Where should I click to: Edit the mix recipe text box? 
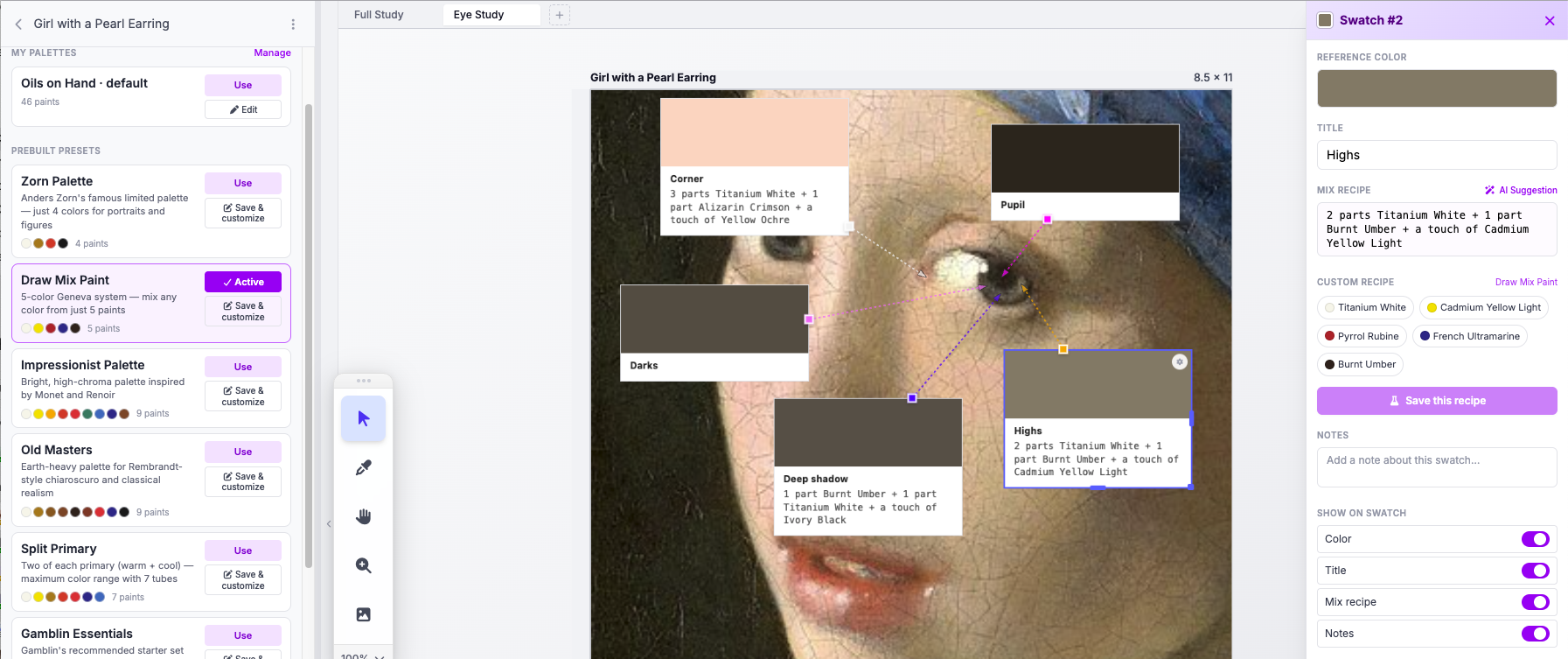(x=1437, y=229)
